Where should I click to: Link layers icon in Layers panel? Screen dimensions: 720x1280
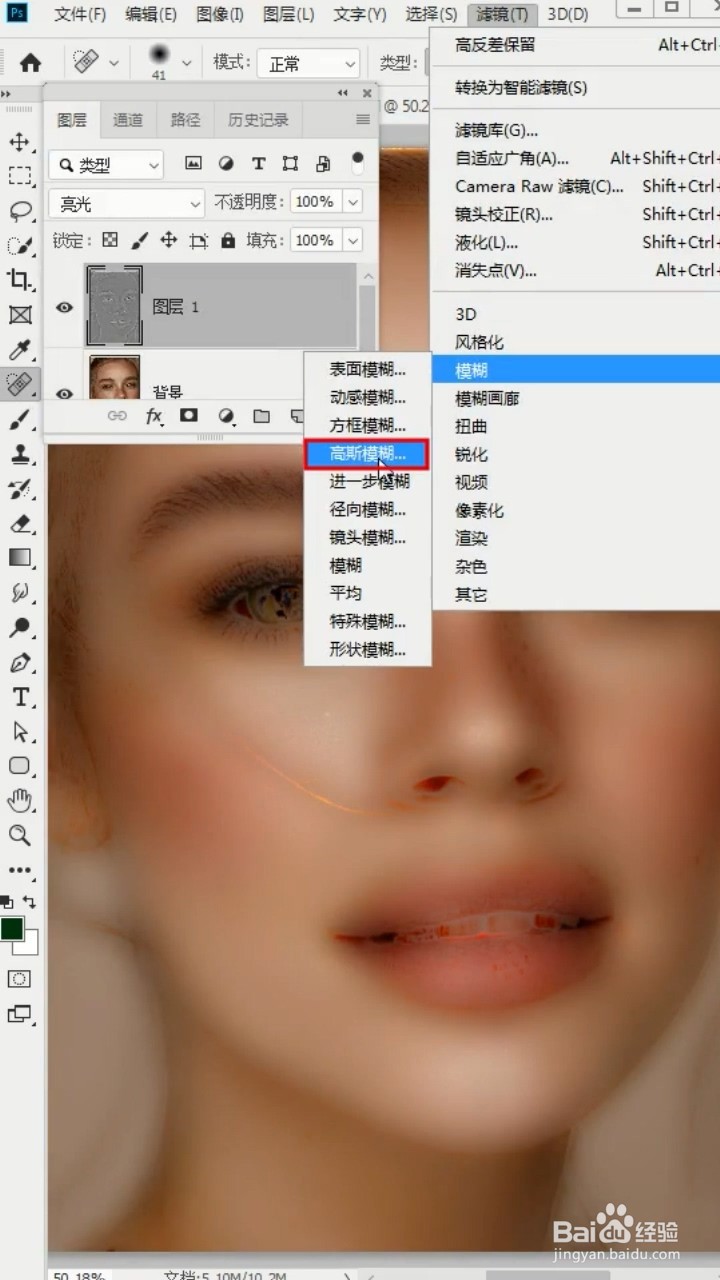tap(117, 416)
